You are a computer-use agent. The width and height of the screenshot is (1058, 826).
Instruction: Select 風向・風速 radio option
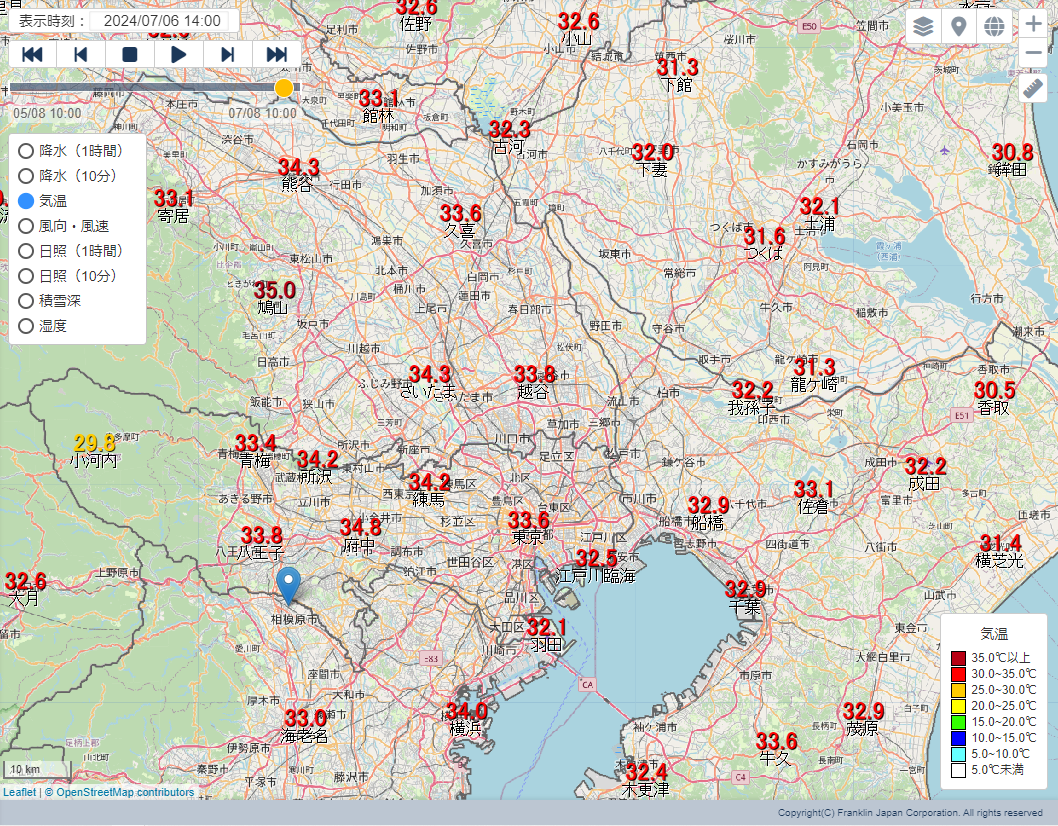(27, 226)
